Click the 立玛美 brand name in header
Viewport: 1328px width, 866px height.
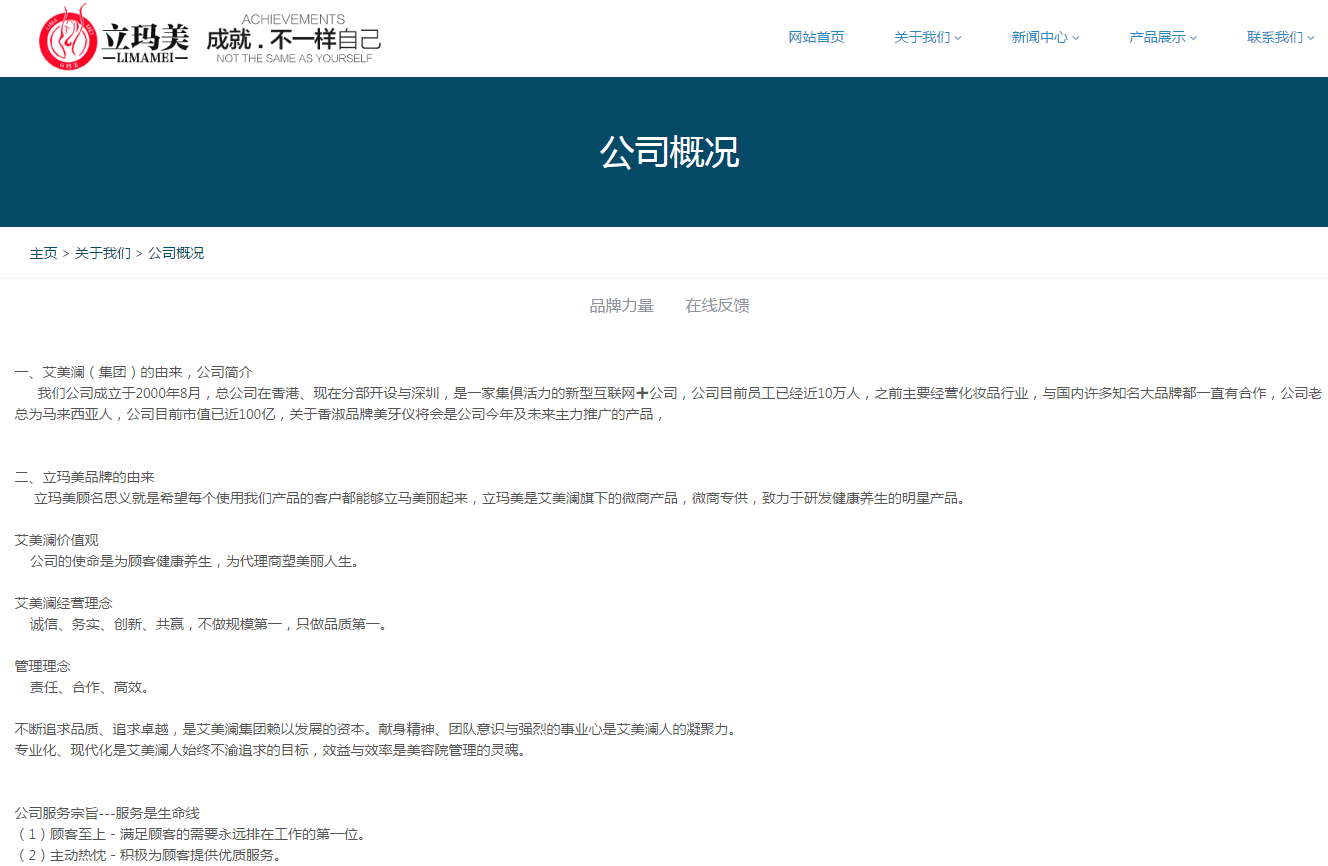point(145,40)
